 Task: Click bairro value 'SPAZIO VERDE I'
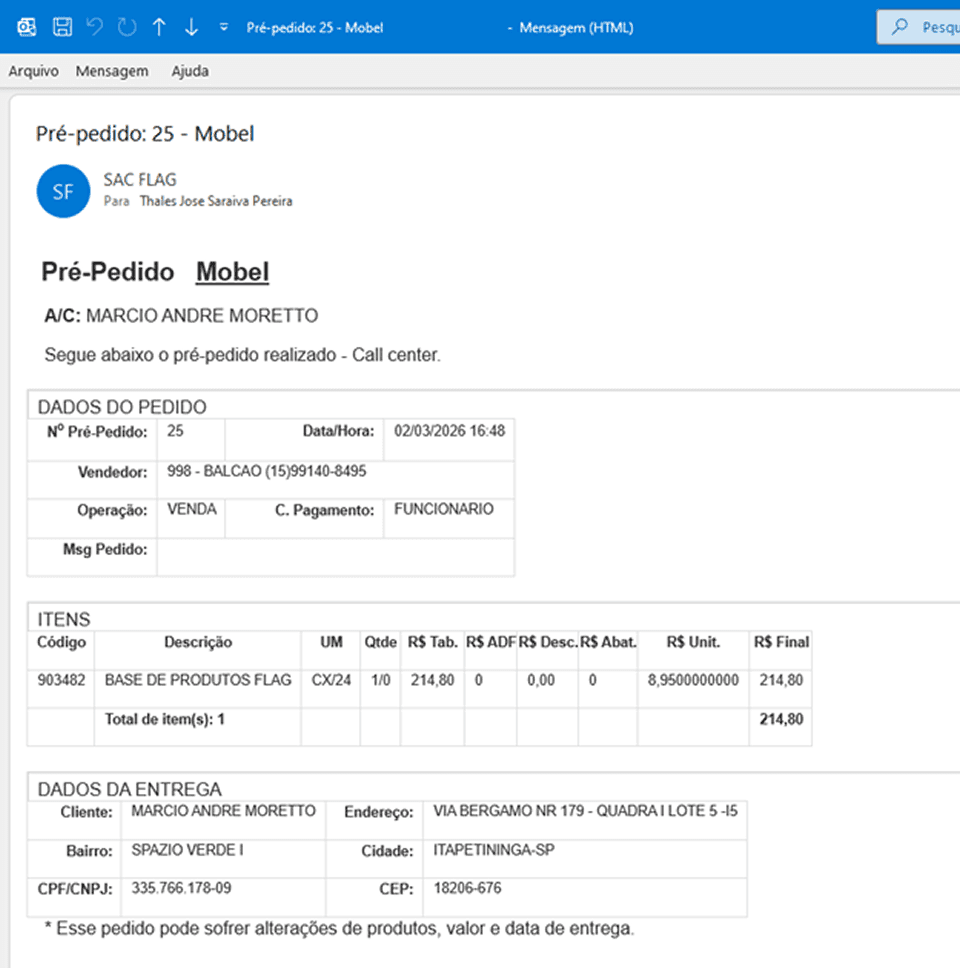click(187, 850)
